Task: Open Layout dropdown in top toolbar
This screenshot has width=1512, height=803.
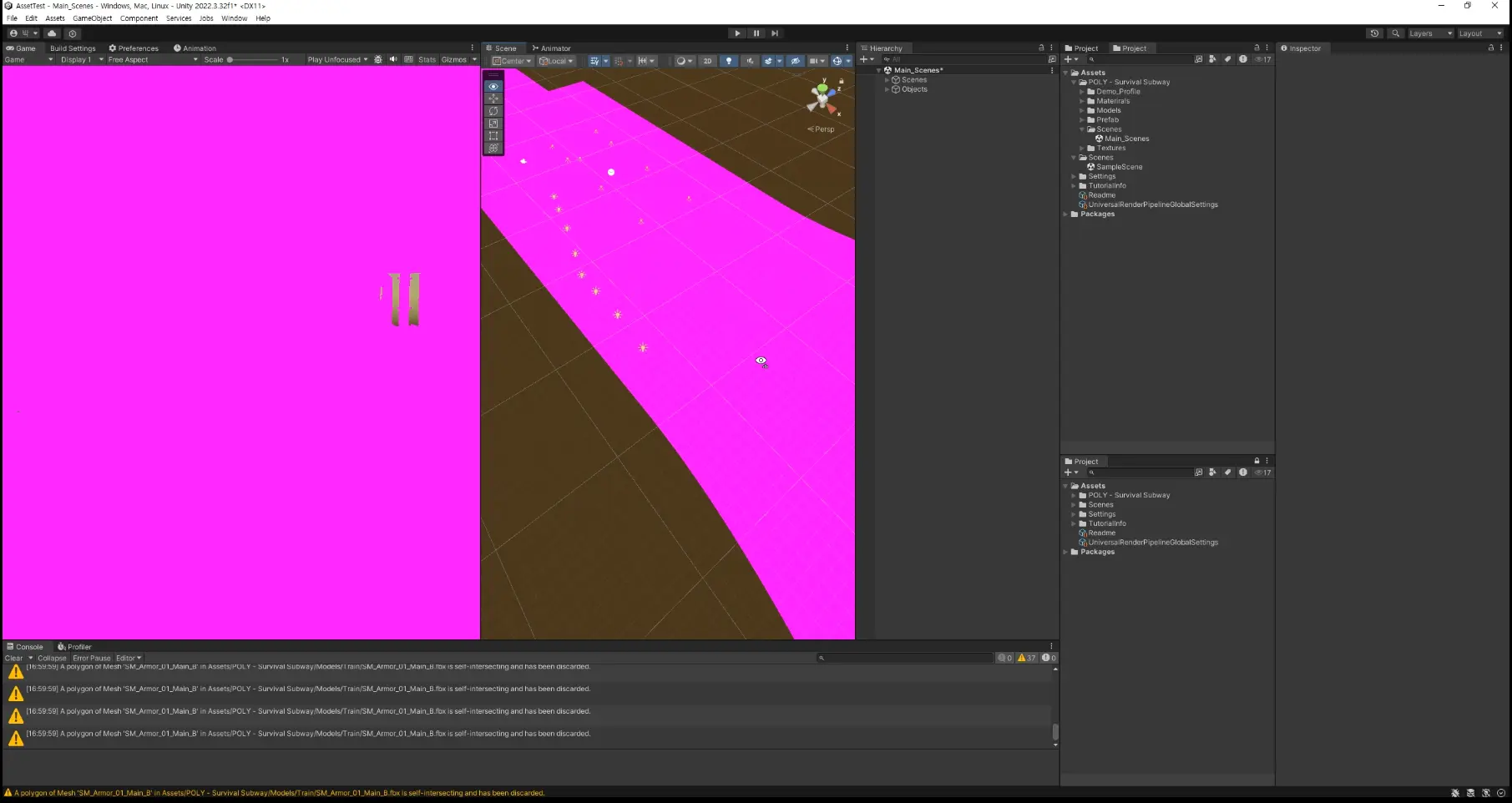Action: (x=1480, y=33)
